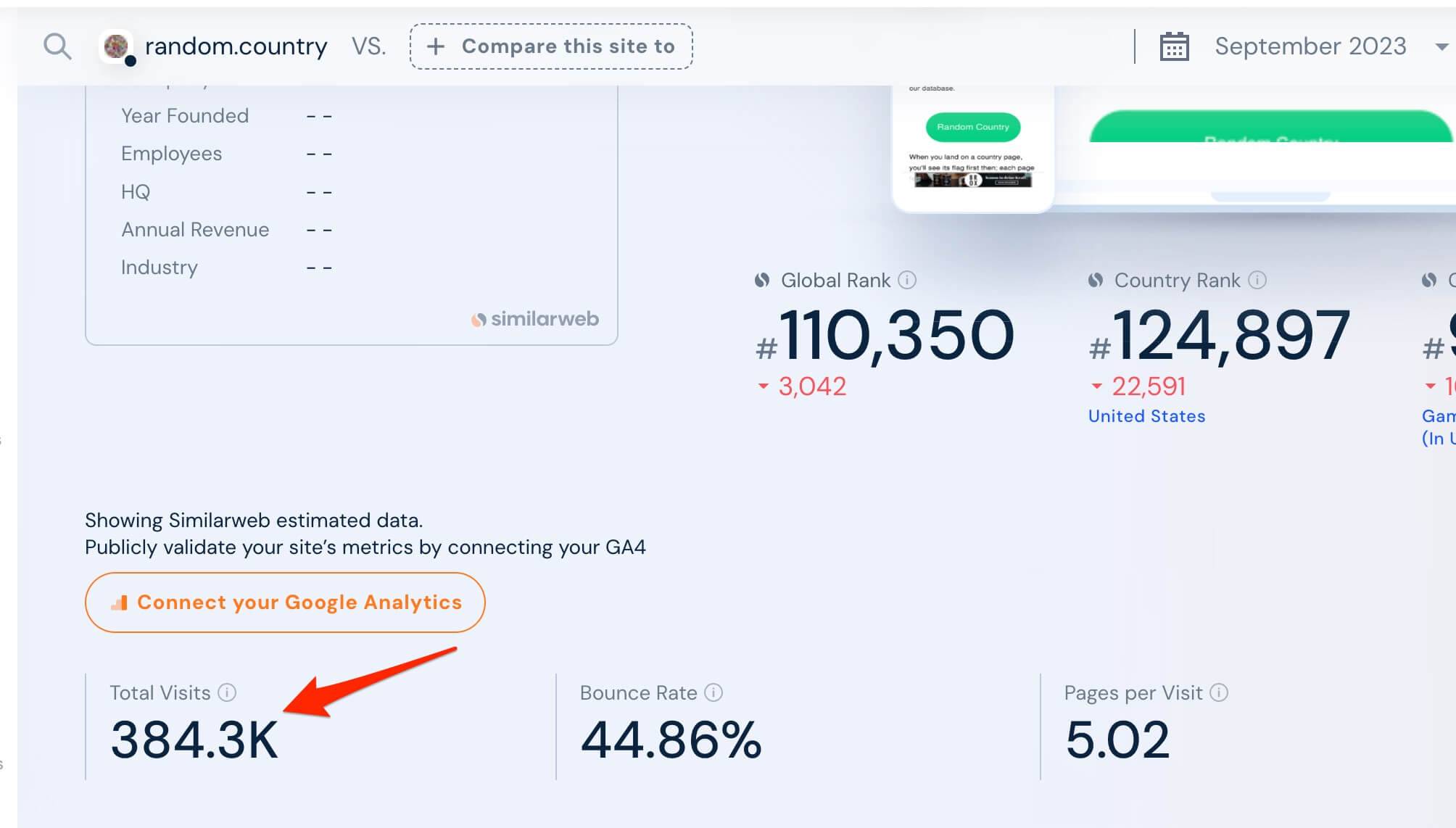Click the green Random Country button in mobile preview
This screenshot has height=828, width=1456.
972,127
